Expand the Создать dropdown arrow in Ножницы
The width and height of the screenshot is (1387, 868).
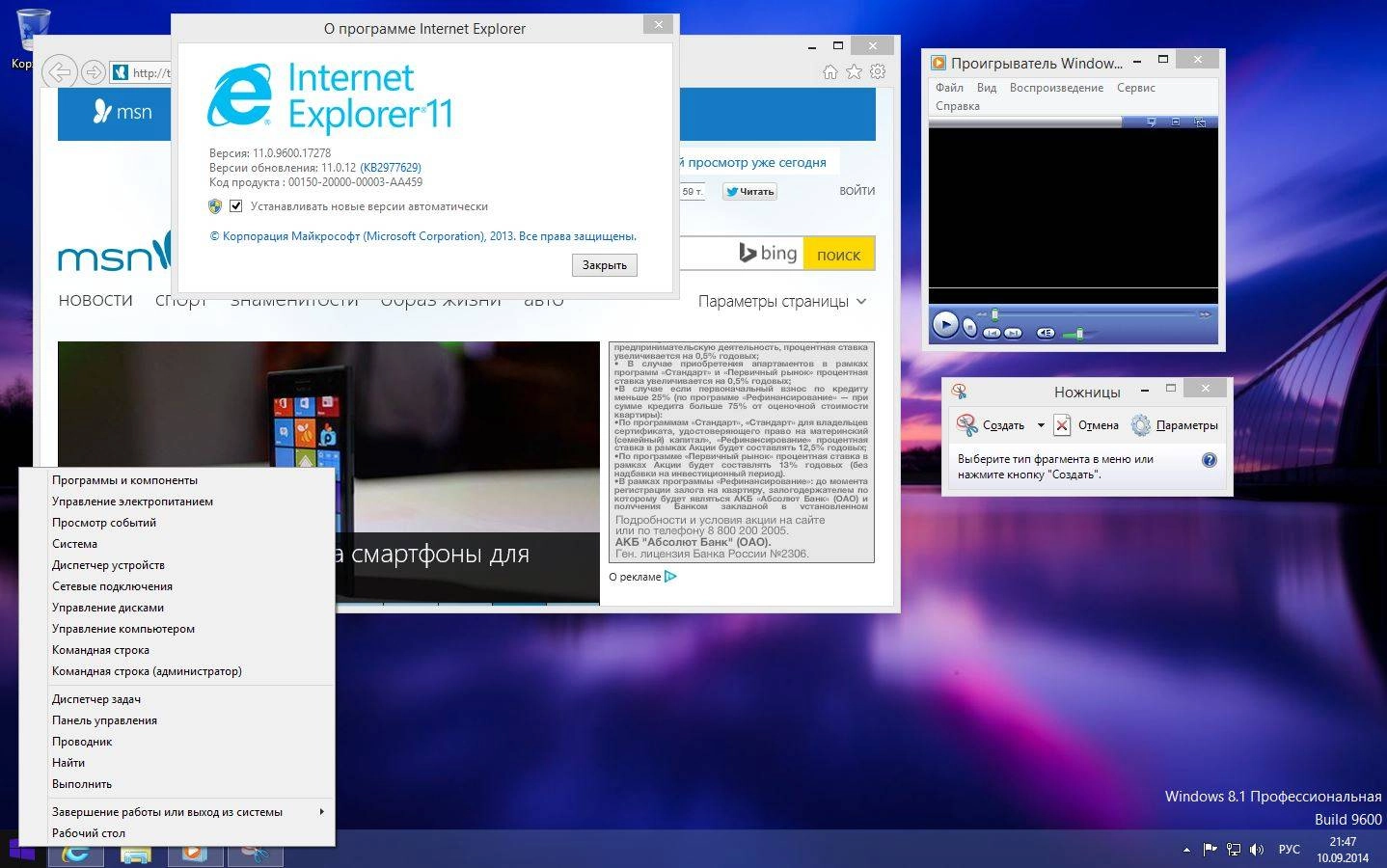1041,425
